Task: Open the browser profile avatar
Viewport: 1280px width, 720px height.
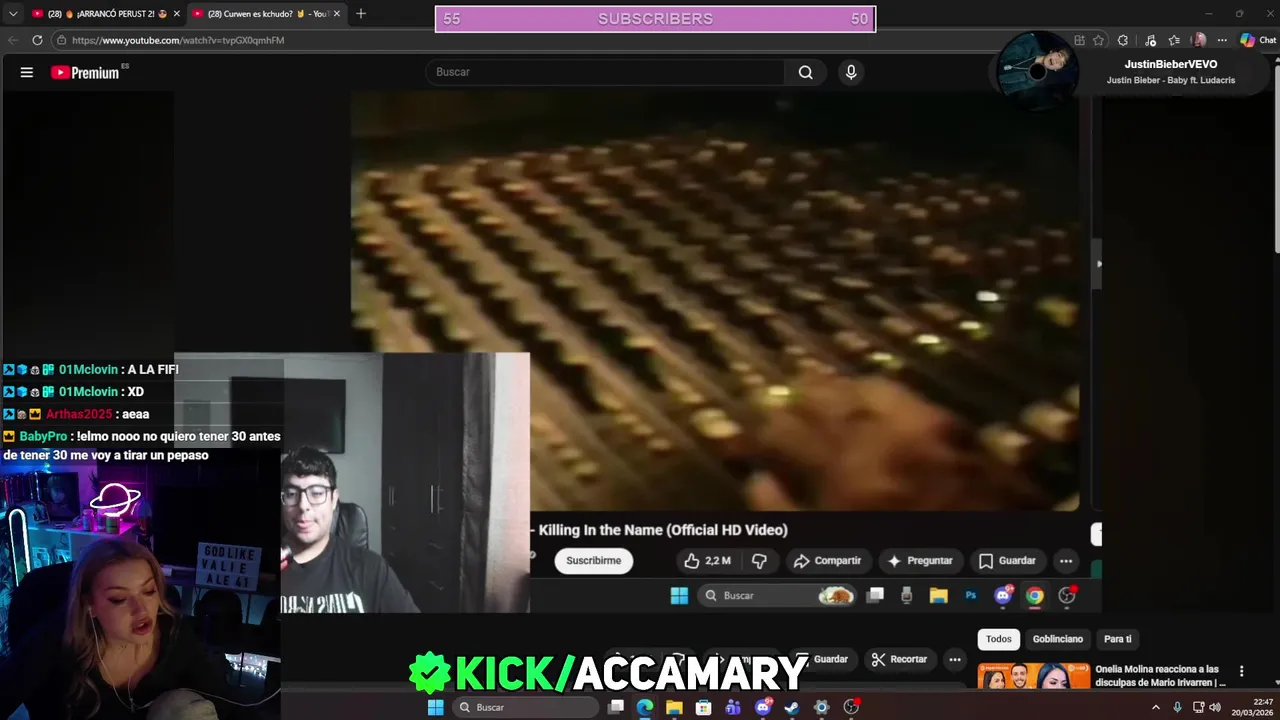Action: point(1199,40)
